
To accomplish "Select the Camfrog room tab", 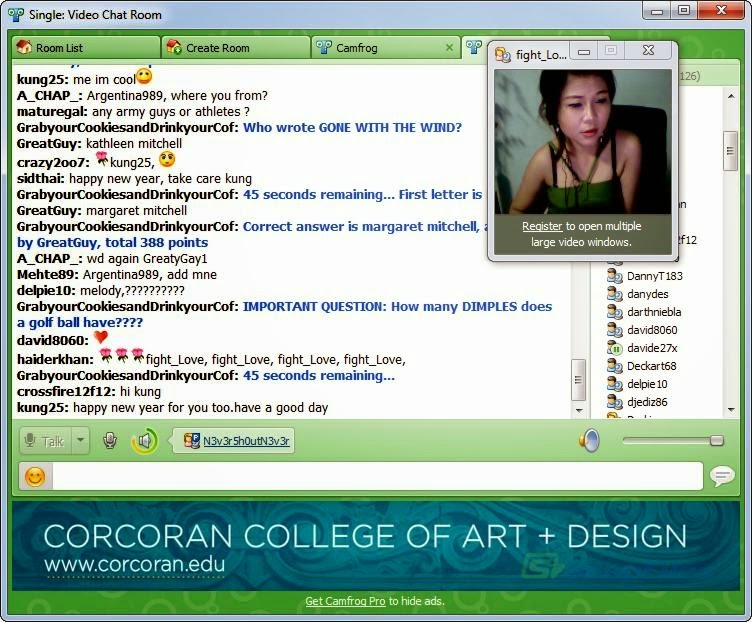I will (385, 47).
